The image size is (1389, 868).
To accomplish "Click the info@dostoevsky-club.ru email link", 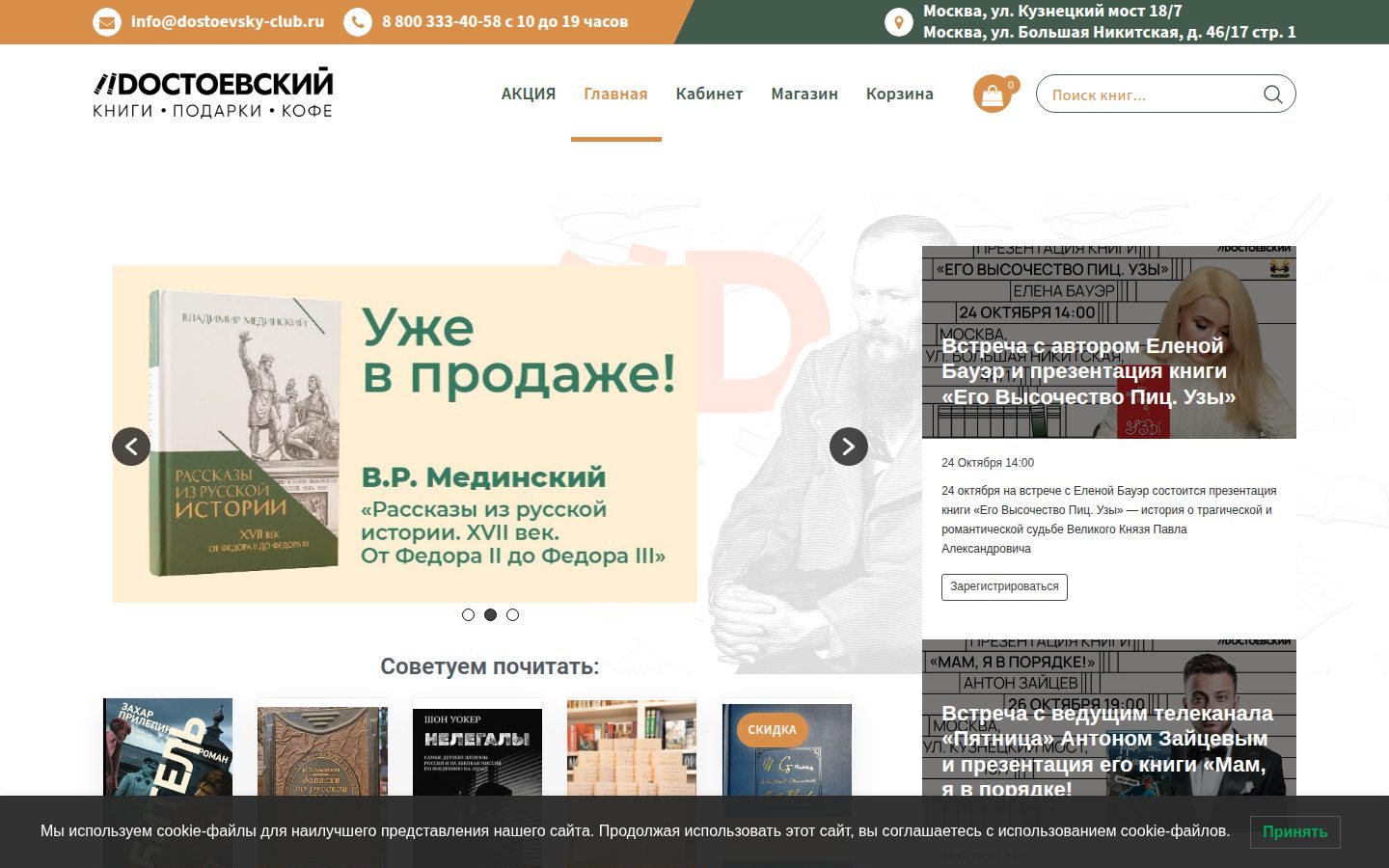I will [228, 21].
